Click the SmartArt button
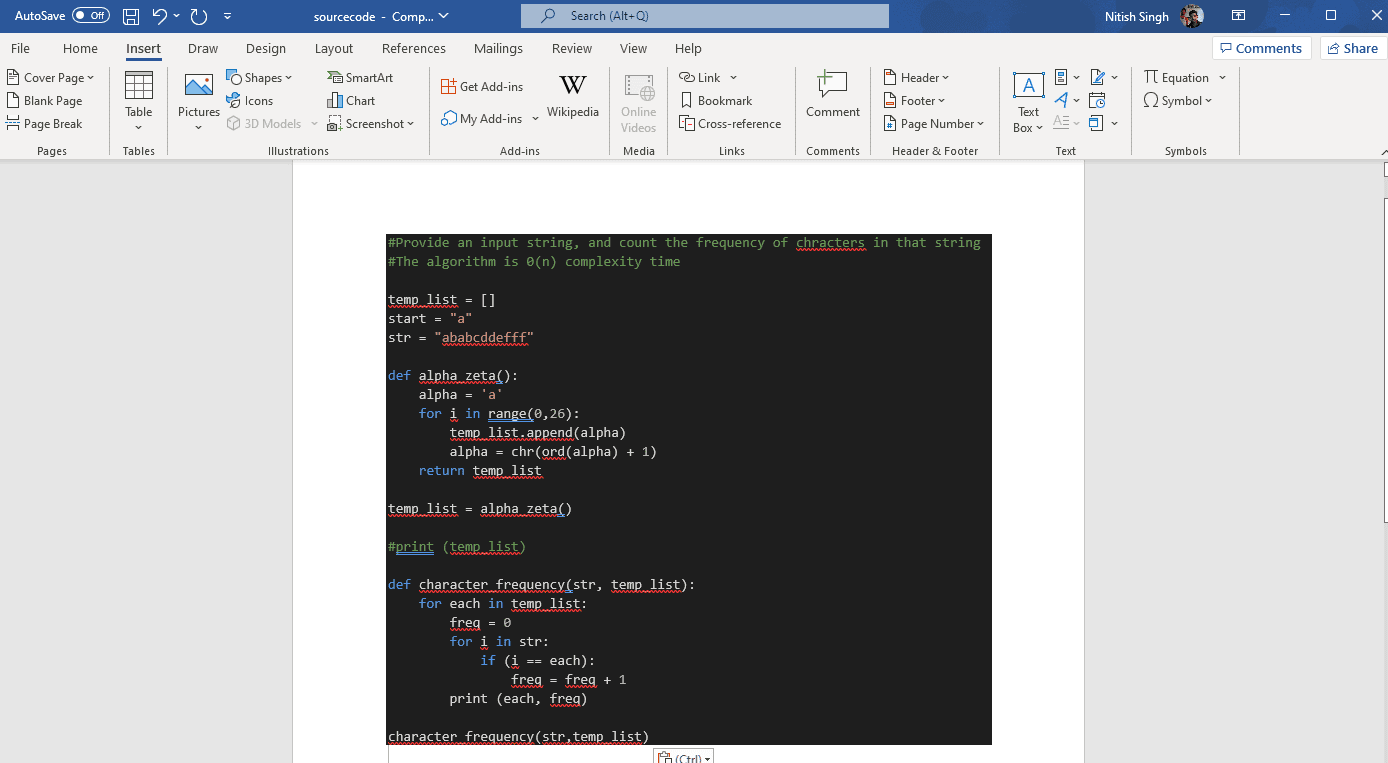The width and height of the screenshot is (1388, 763). (360, 77)
